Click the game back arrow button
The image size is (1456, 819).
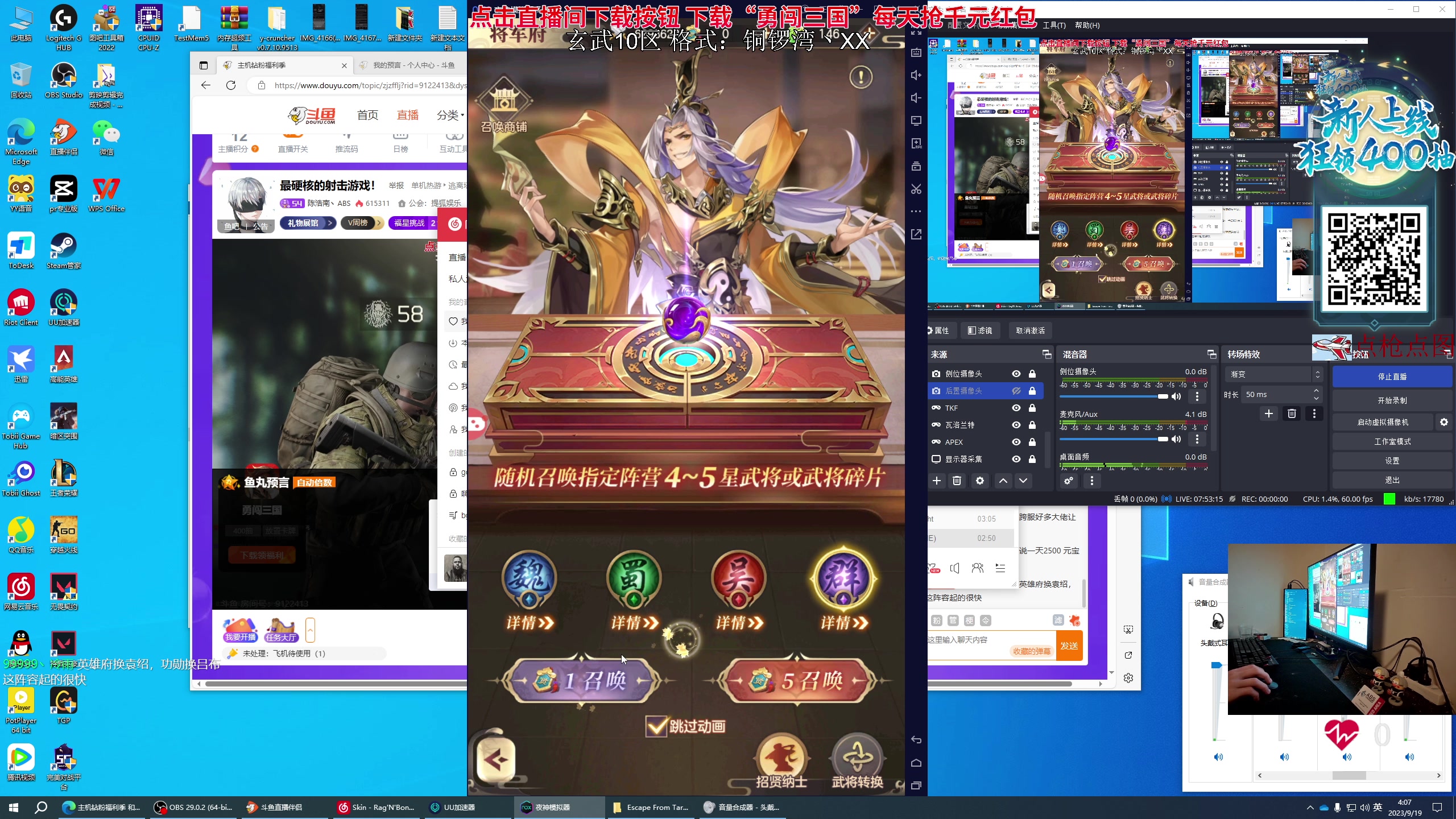[495, 759]
